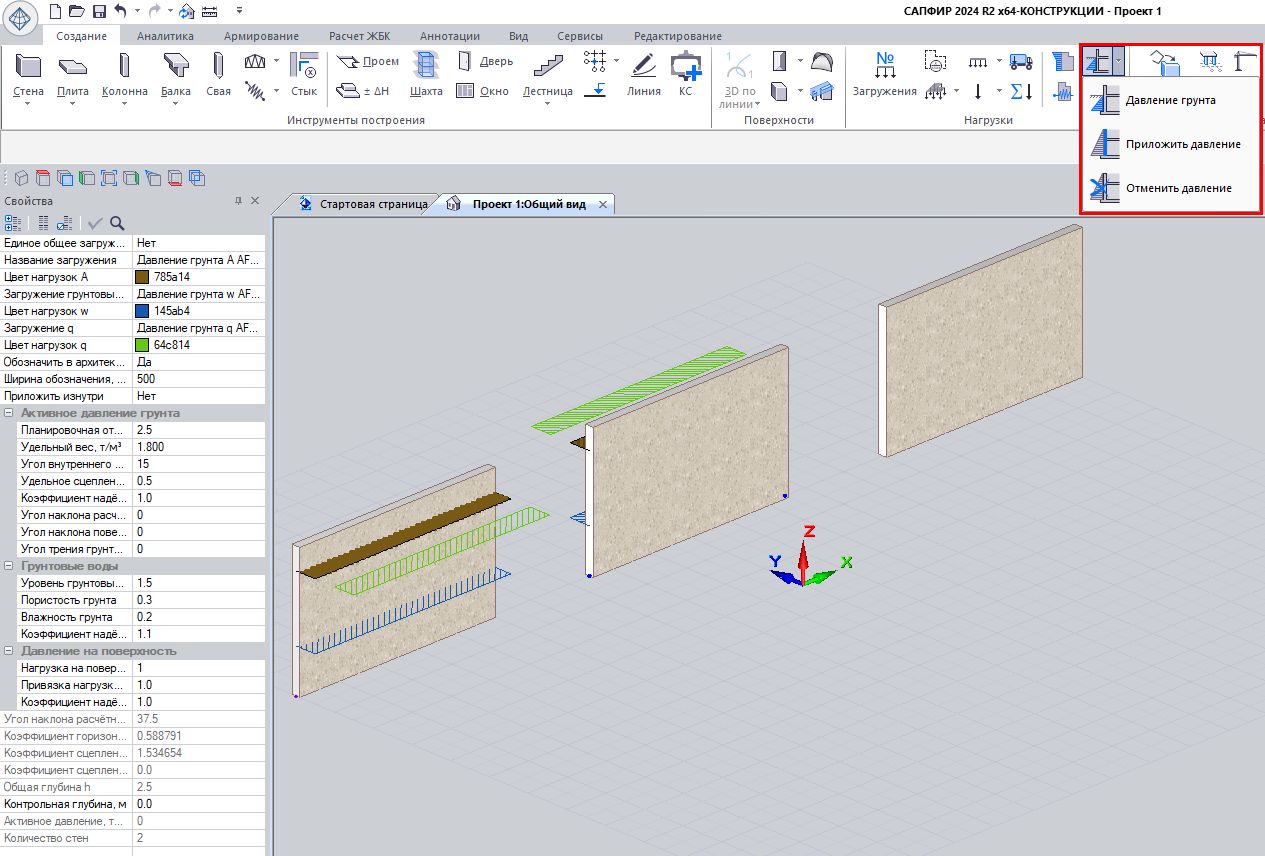Activate the Шахта (shaft) tool
1265x856 pixels.
pyautogui.click(x=426, y=67)
